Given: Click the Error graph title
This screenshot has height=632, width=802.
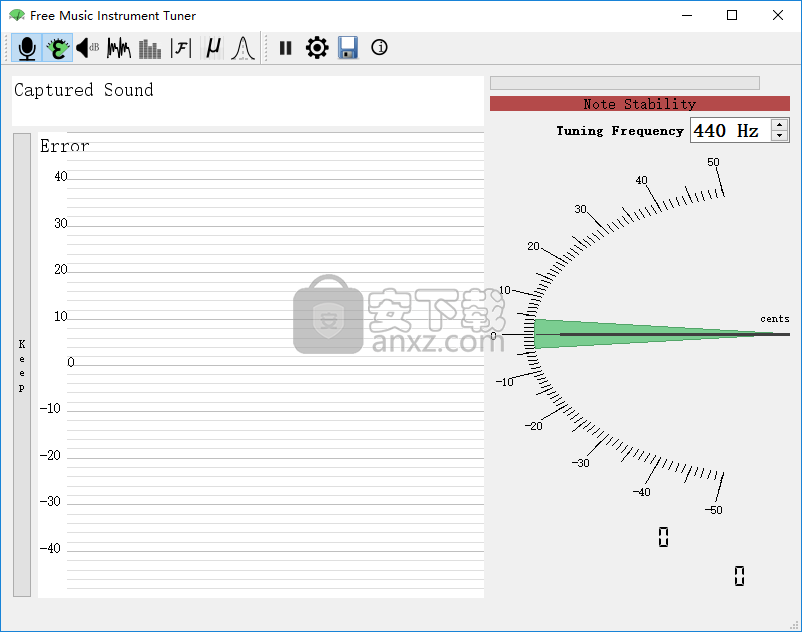Looking at the screenshot, I should 64,146.
